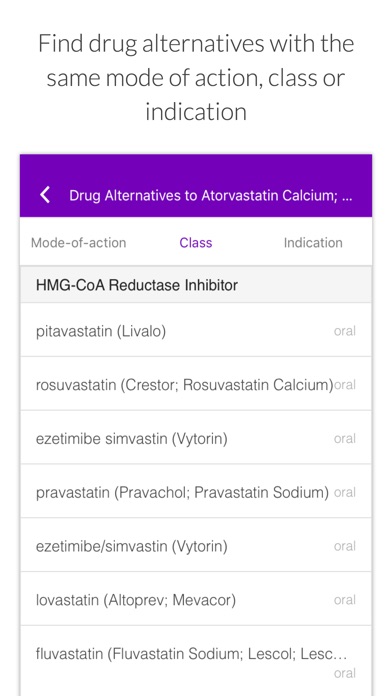The width and height of the screenshot is (392, 696).
Task: Click the oral label under fluvastatin
Action: [345, 673]
